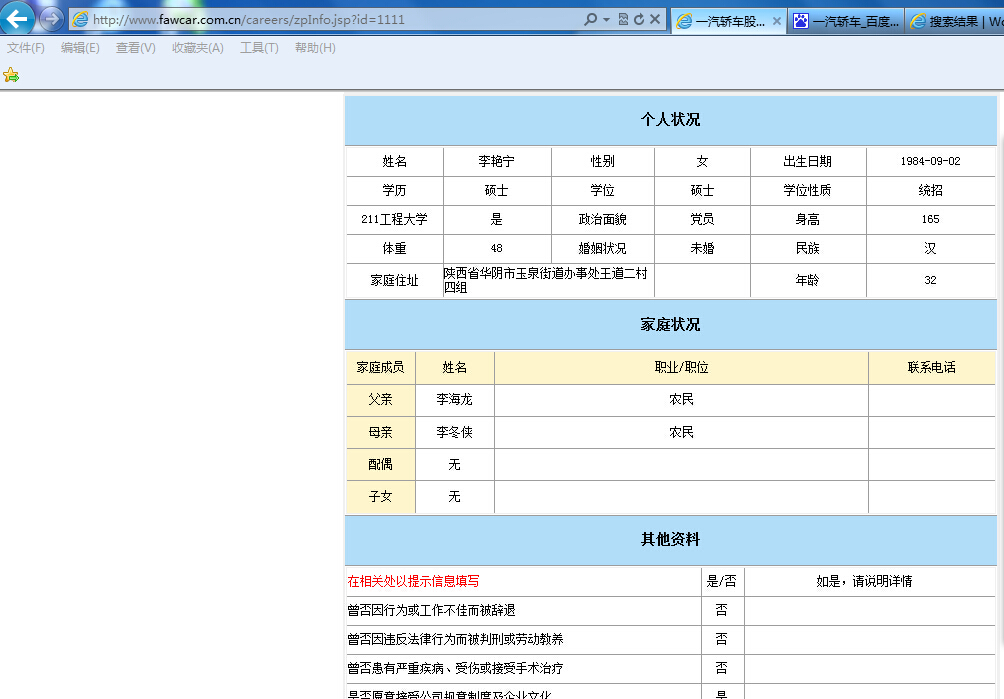Click the 家庭状况 section header
This screenshot has height=699, width=1004.
pos(670,325)
